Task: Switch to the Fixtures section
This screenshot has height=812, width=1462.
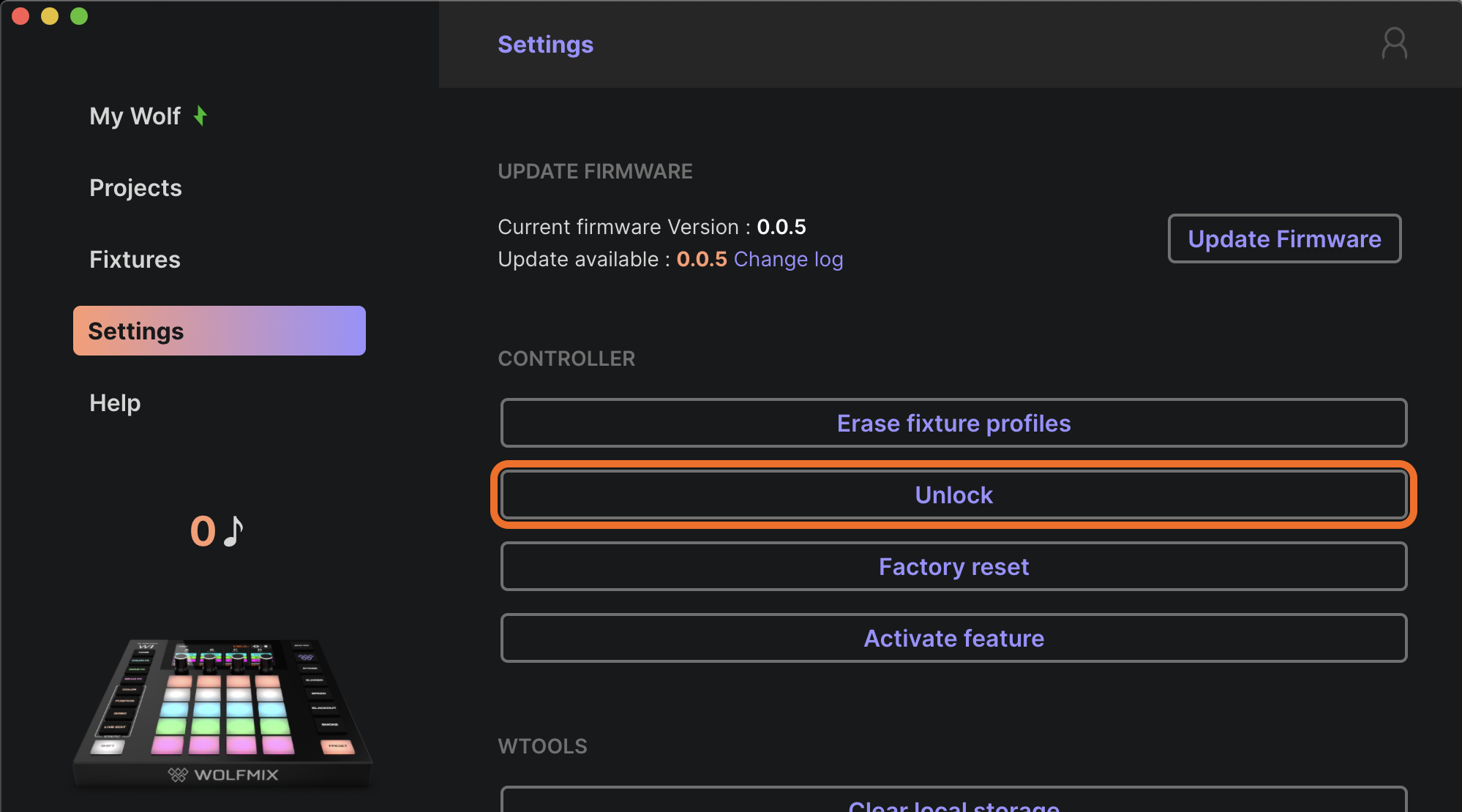Action: click(x=135, y=260)
